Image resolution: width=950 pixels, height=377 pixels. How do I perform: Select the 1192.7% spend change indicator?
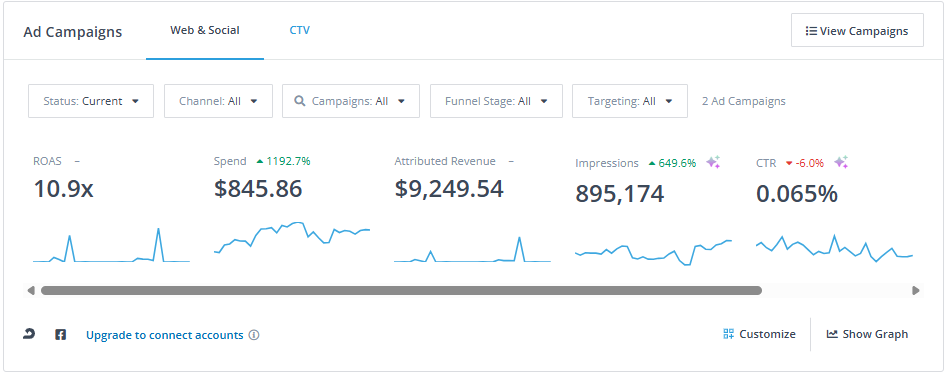coord(283,161)
